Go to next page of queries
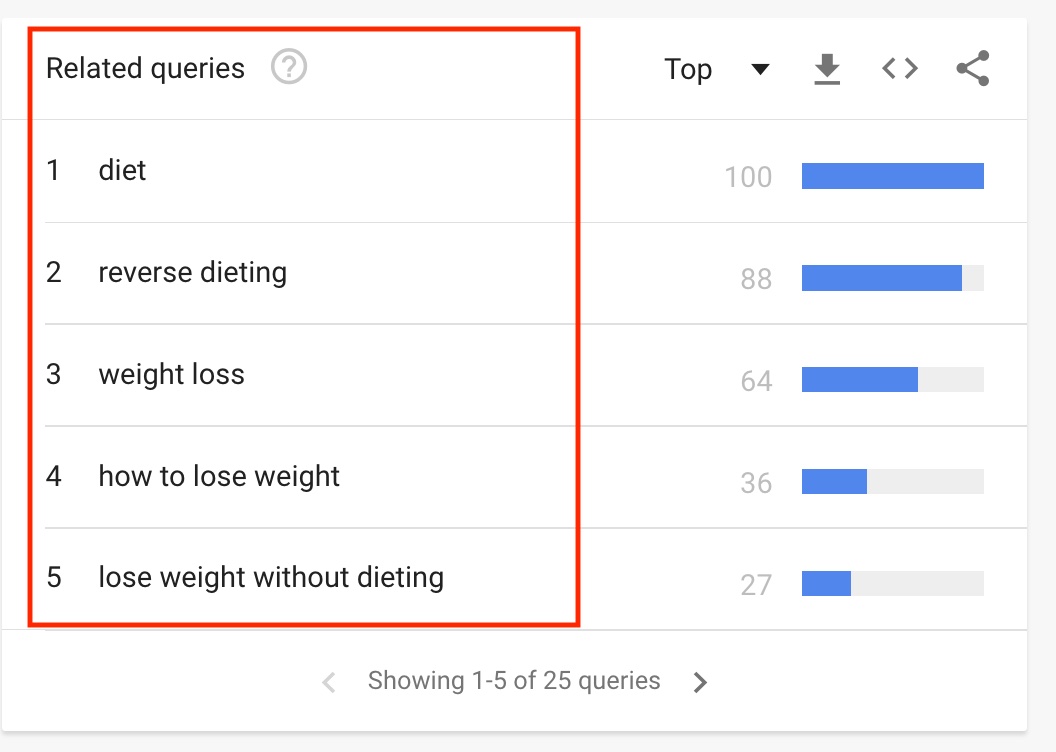1056x752 pixels. pos(701,682)
